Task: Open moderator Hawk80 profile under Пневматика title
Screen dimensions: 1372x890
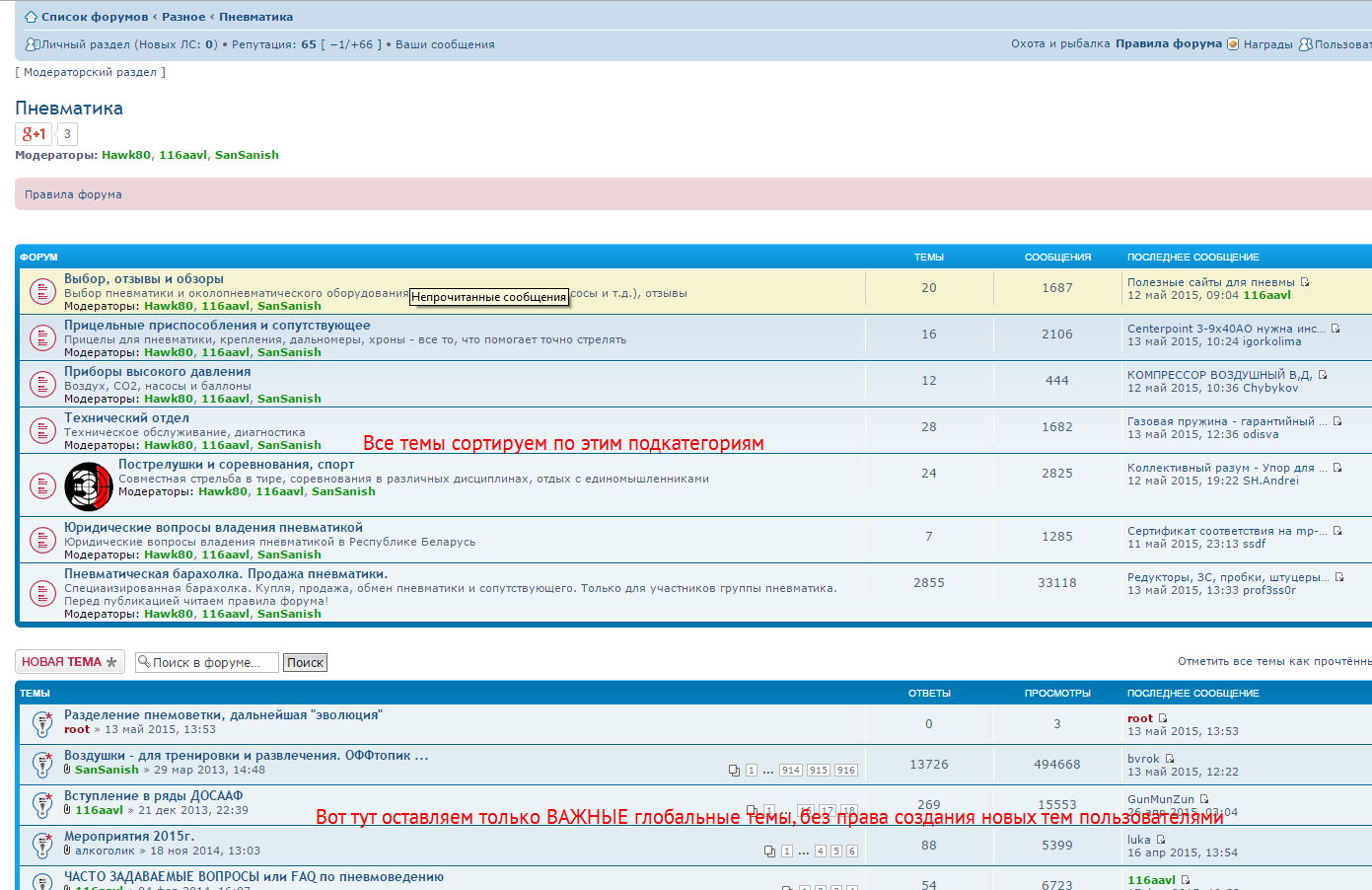Action: [126, 155]
